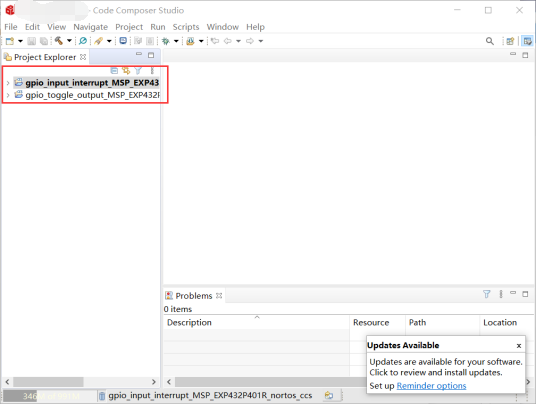Open the flash icon dropdown arrow
Image resolution: width=536 pixels, height=404 pixels.
109,41
